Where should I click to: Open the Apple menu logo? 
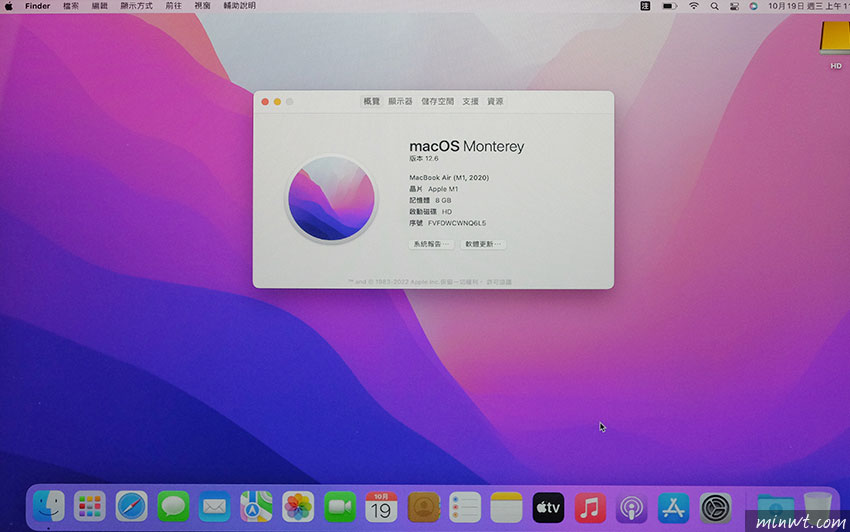9,6
